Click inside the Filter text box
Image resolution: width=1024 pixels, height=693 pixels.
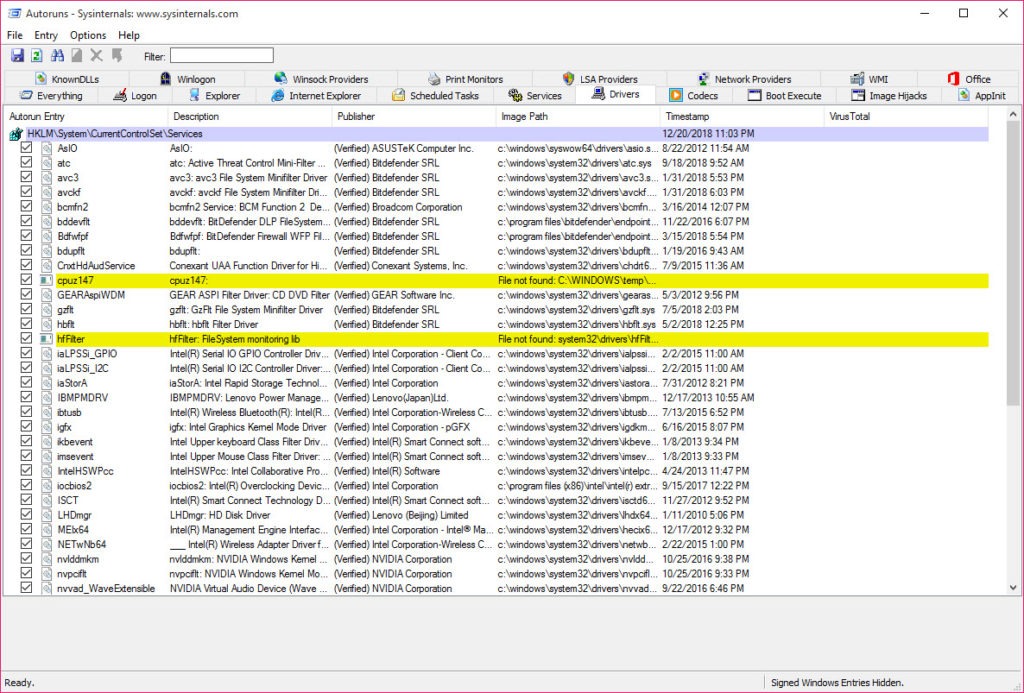point(221,56)
